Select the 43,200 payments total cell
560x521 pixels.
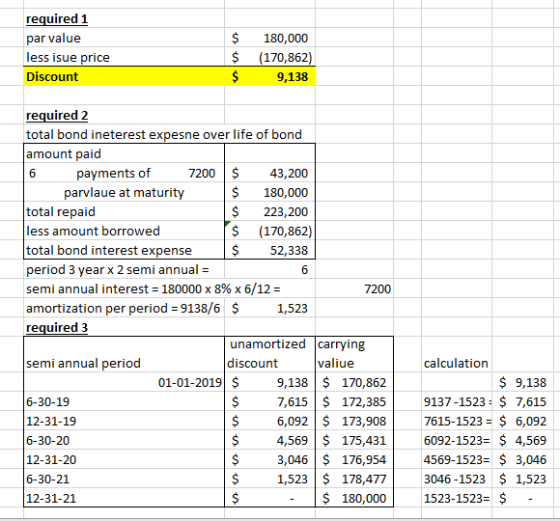[x=270, y=173]
